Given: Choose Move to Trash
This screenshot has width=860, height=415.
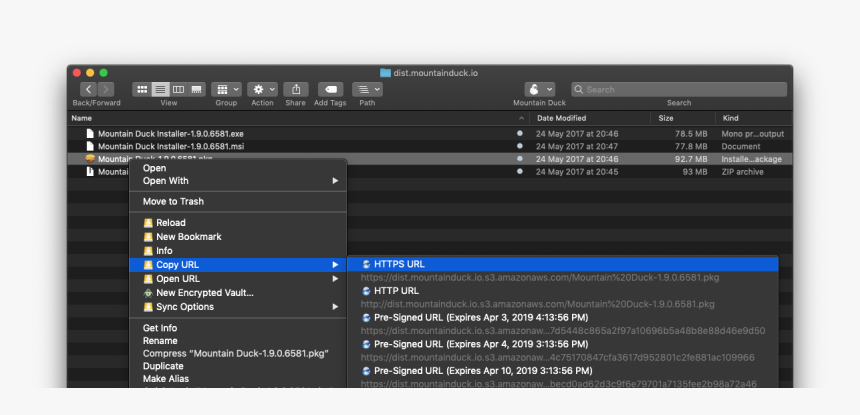Looking at the screenshot, I should tap(237, 201).
